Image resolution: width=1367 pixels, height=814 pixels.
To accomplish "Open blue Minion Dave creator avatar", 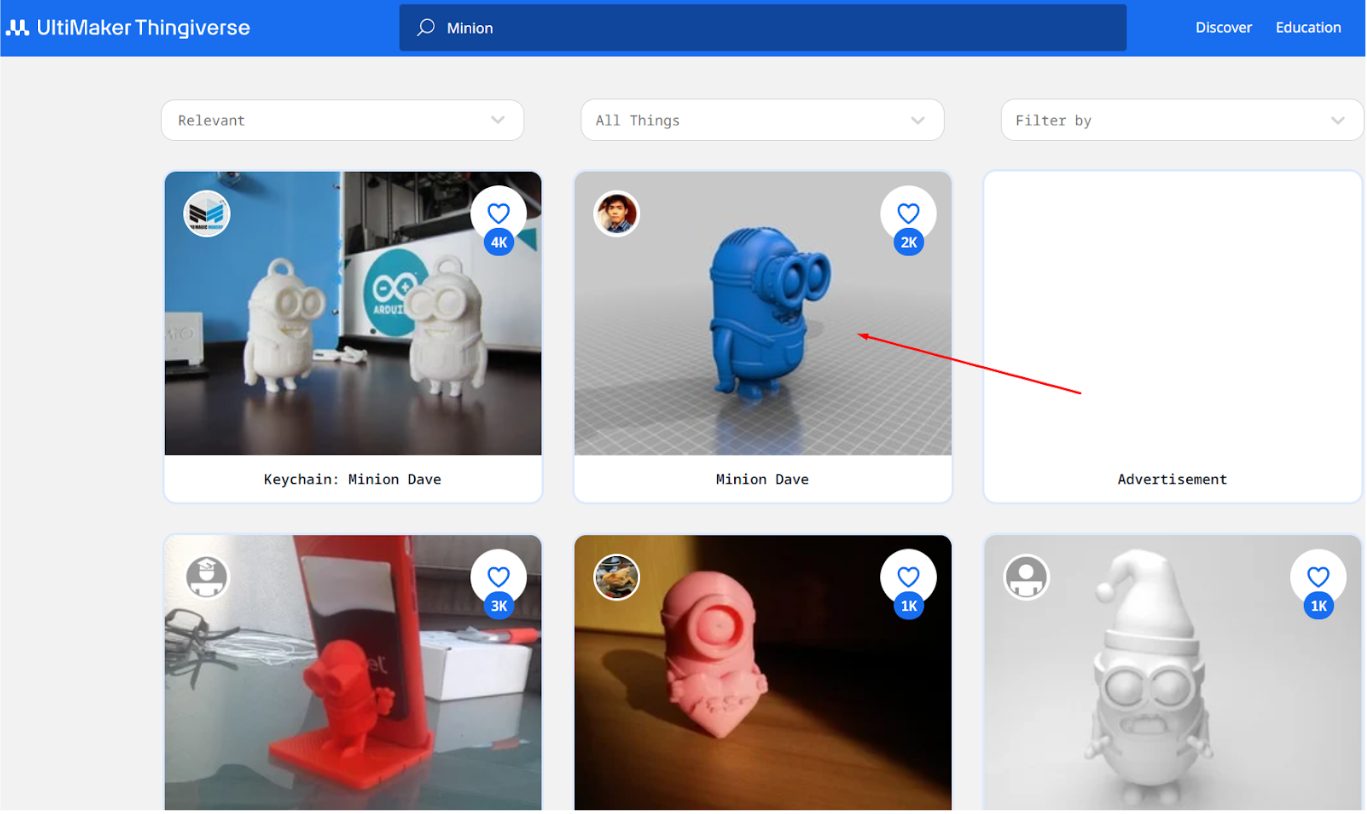I will pyautogui.click(x=617, y=214).
